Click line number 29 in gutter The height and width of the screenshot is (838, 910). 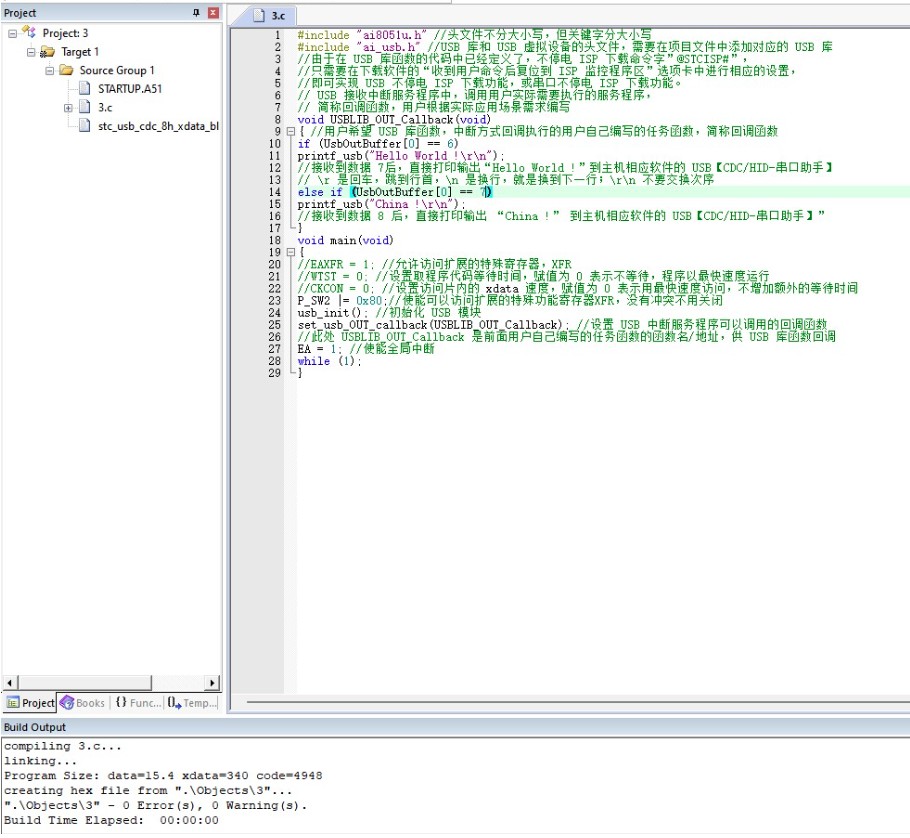pos(275,373)
